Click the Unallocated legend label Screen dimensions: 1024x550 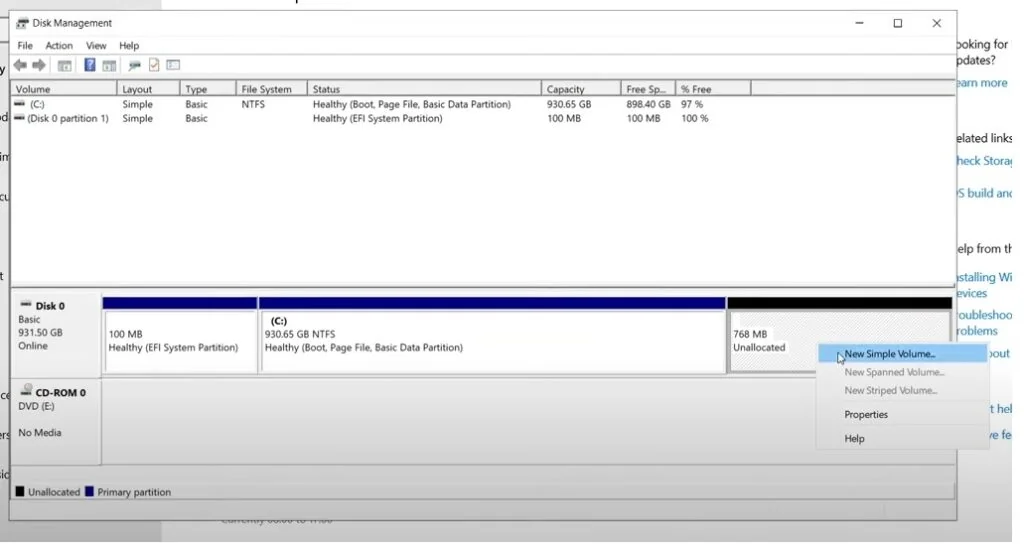pyautogui.click(x=54, y=493)
